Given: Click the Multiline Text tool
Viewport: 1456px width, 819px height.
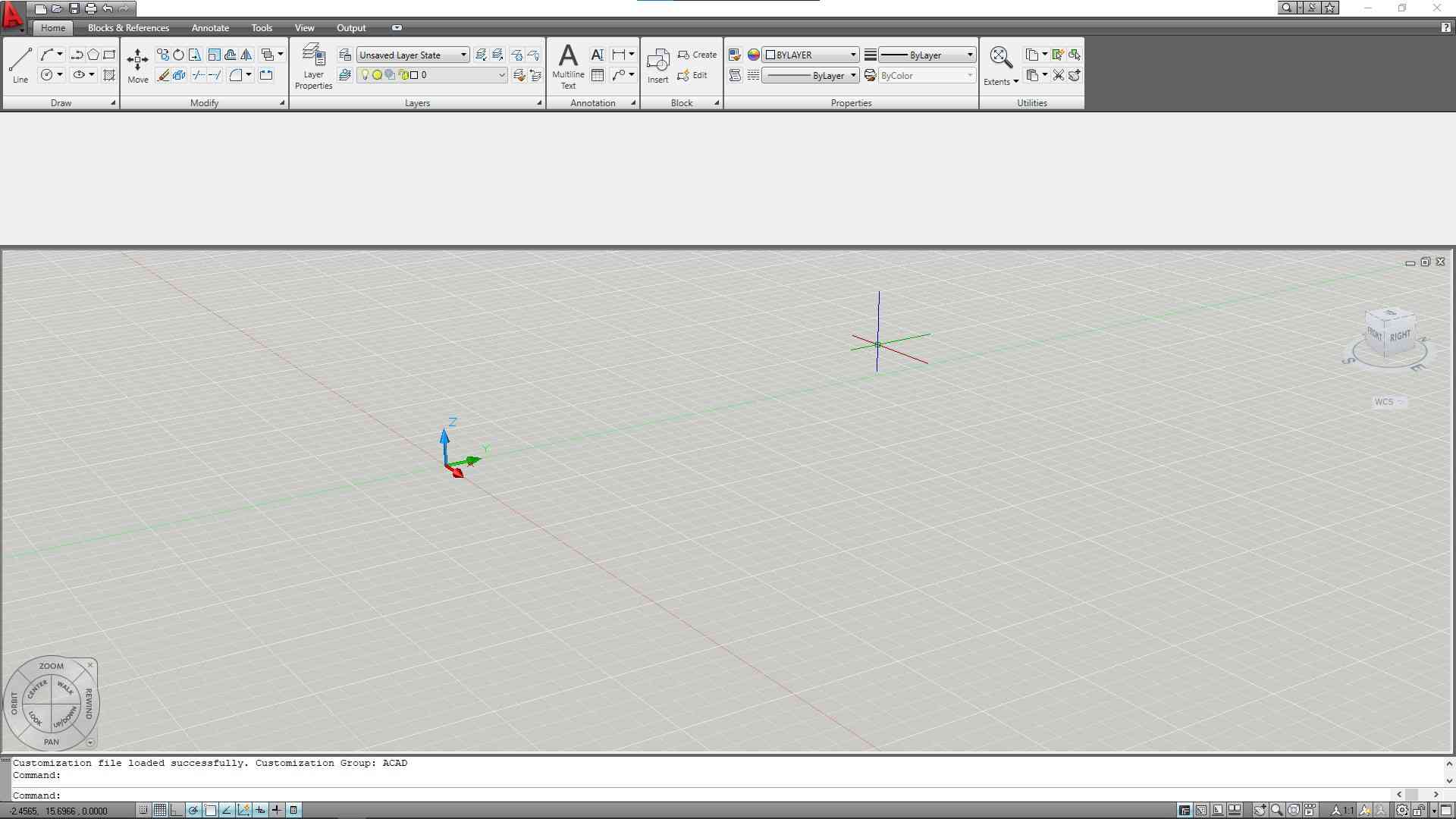Looking at the screenshot, I should point(568,65).
